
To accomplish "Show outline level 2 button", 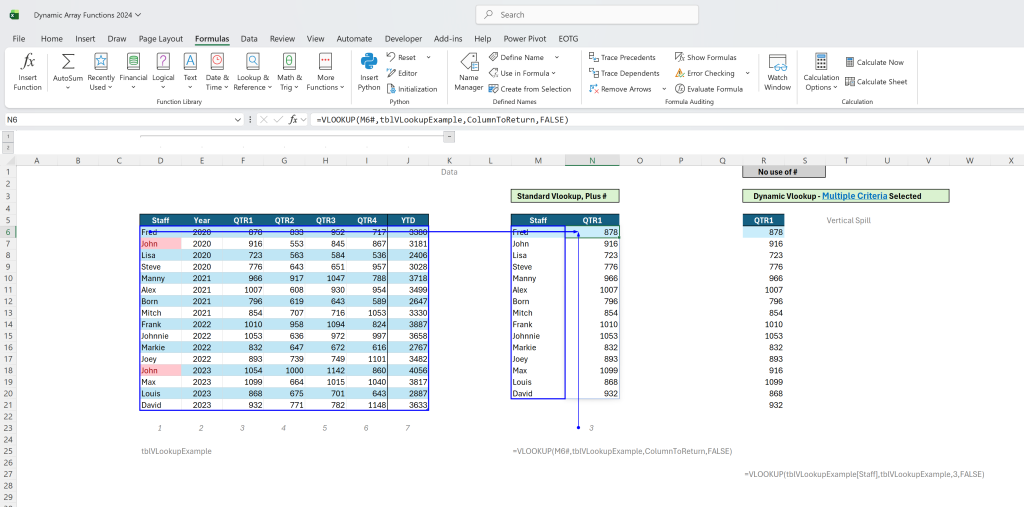I will pos(7,148).
